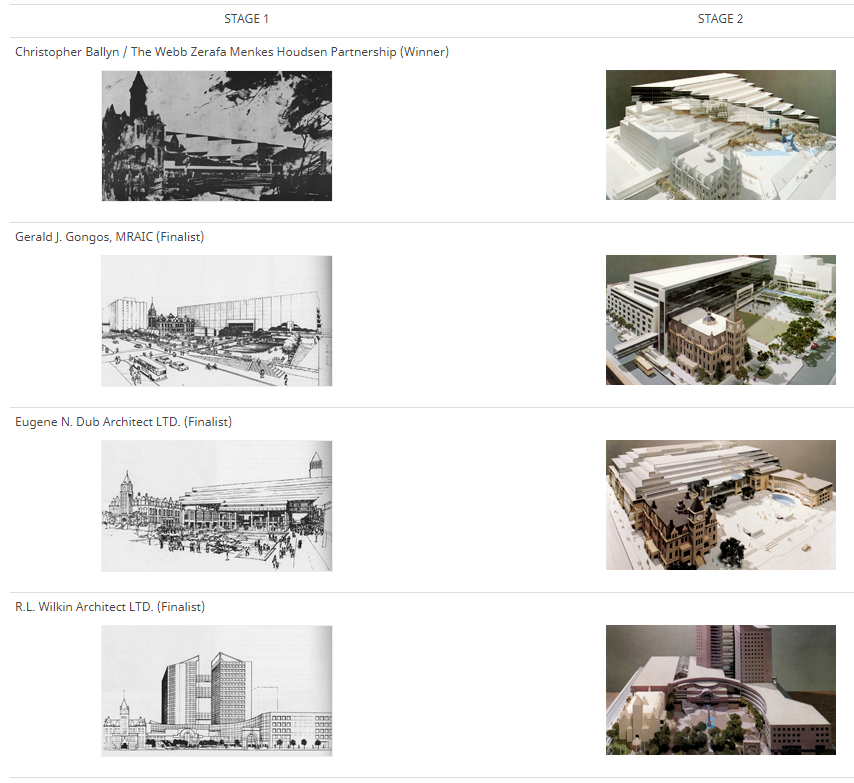
Task: Click the STAGE 1 column header
Action: pyautogui.click(x=246, y=19)
